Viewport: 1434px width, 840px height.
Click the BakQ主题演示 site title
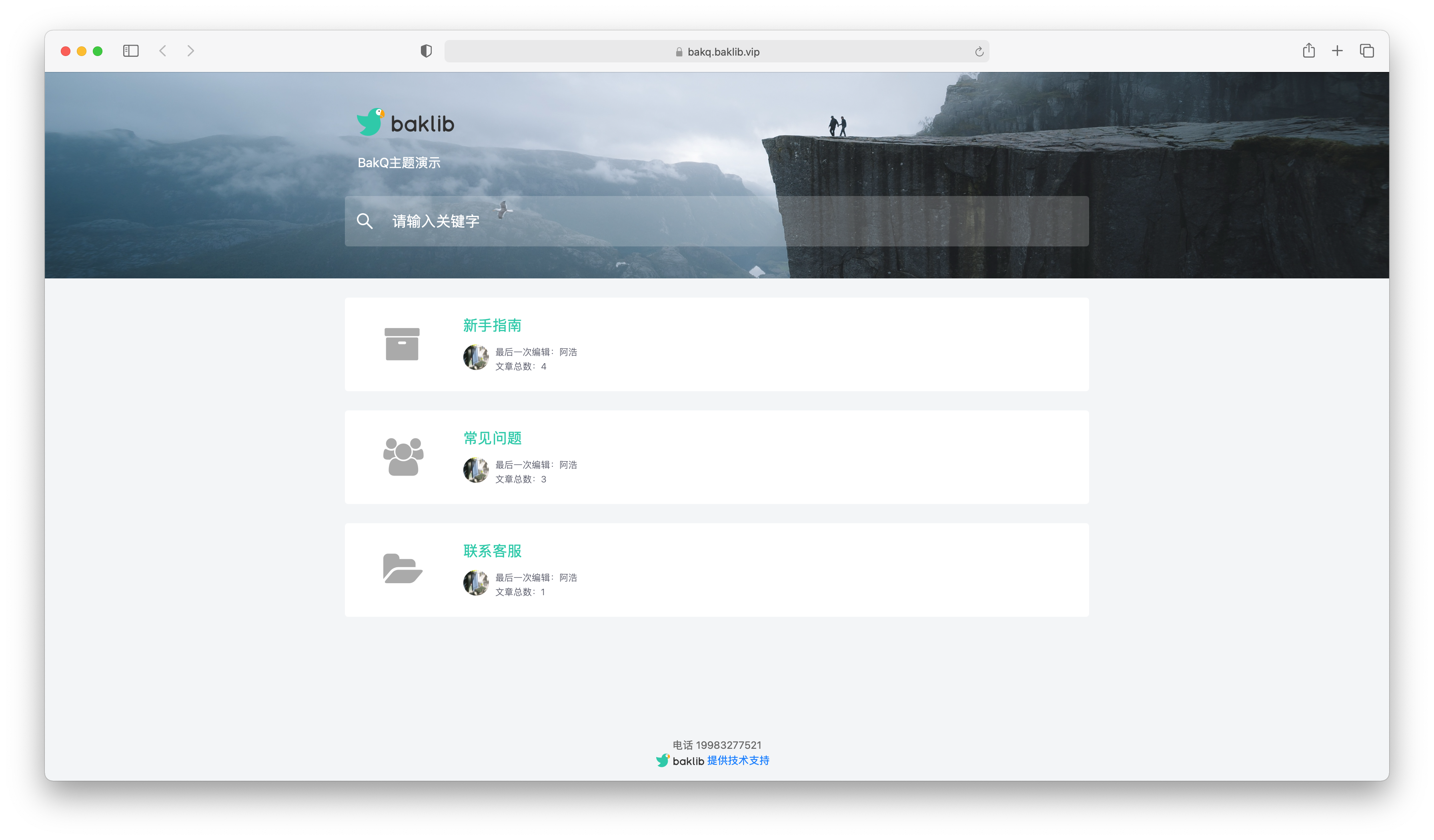click(x=399, y=163)
